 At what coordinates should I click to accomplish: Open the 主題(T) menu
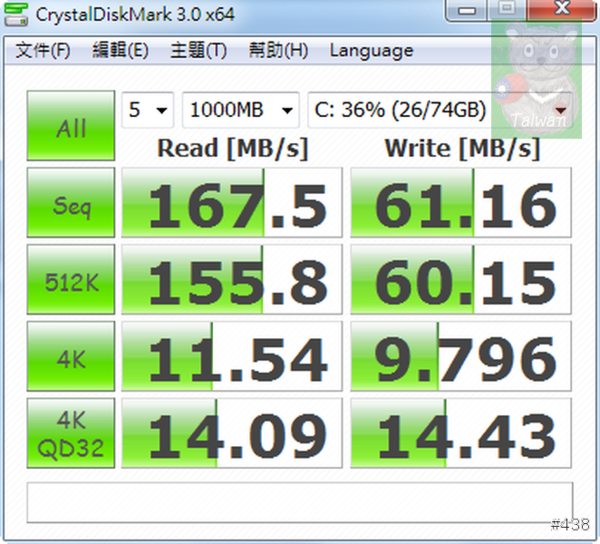[199, 50]
